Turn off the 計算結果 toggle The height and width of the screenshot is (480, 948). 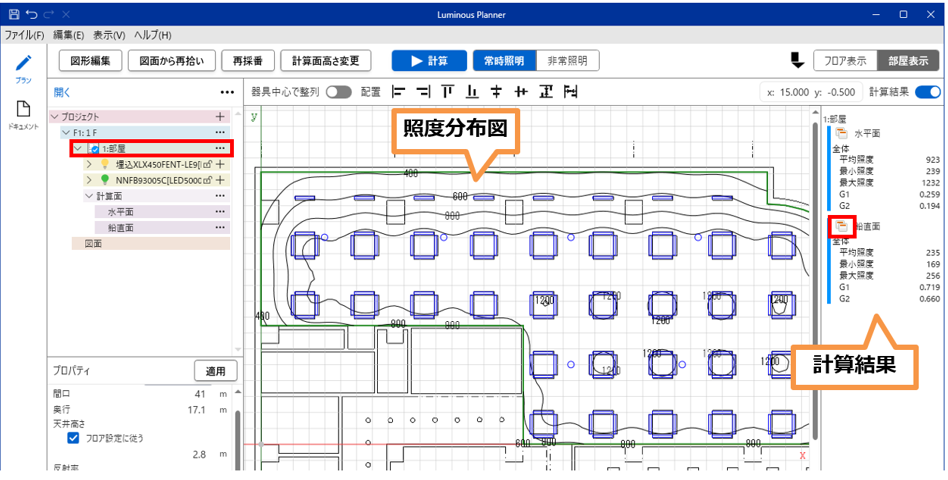[x=927, y=92]
